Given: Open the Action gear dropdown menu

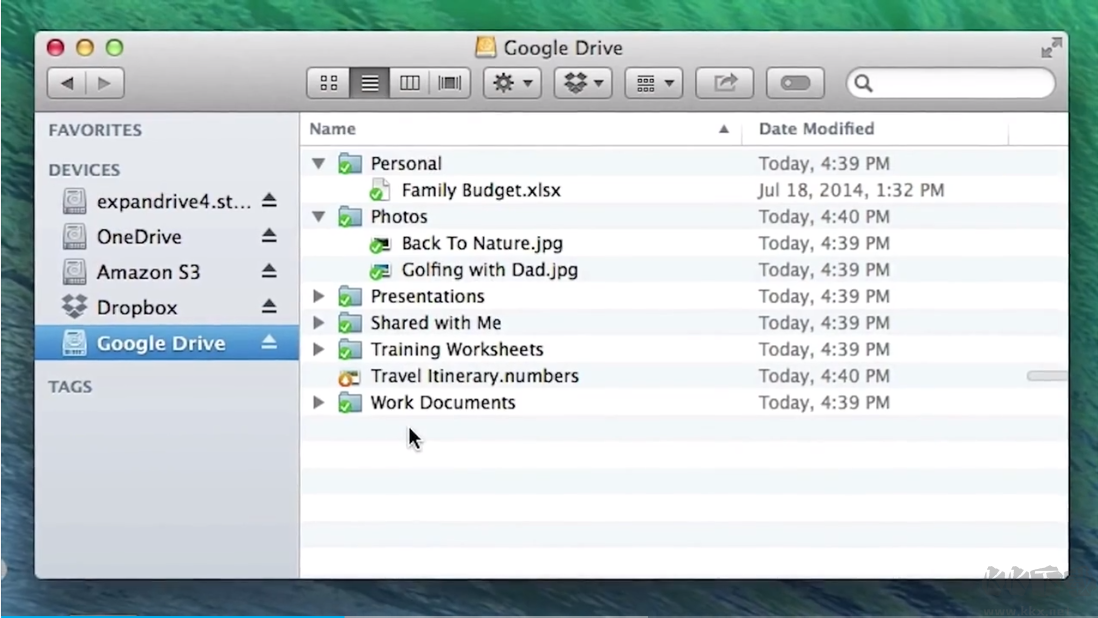Looking at the screenshot, I should (x=512, y=83).
